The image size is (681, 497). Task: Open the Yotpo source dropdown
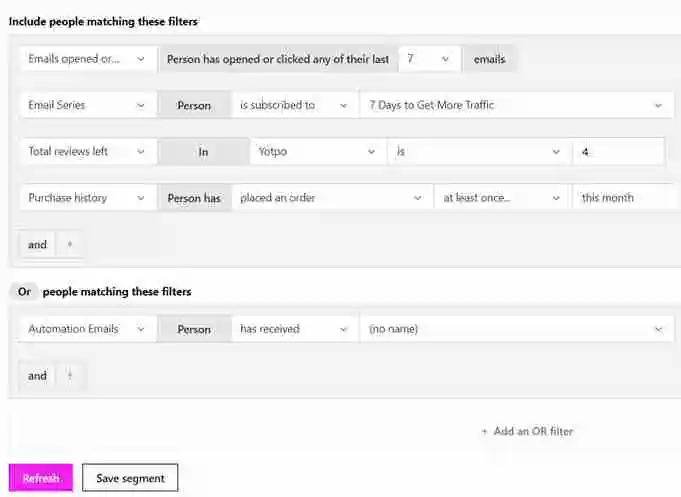point(318,151)
